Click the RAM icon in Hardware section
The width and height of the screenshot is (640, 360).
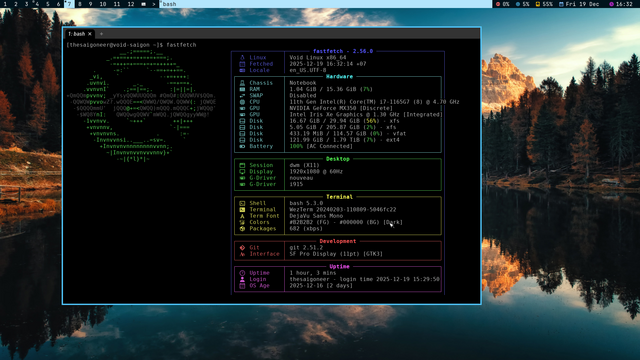tap(242, 89)
